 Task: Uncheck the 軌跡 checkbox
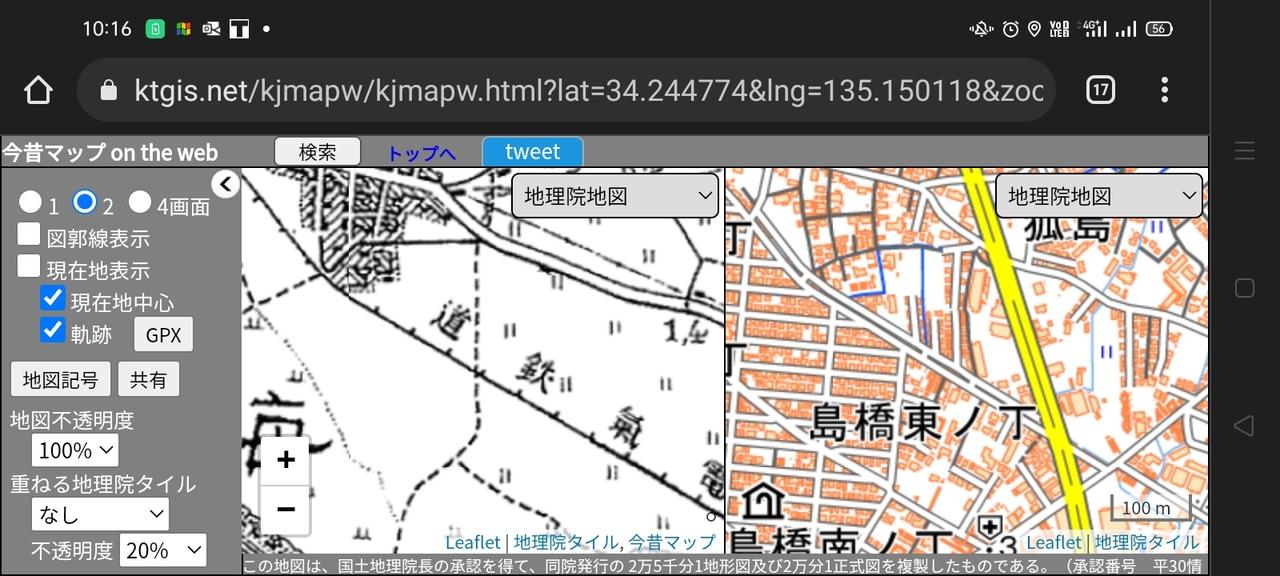52,330
